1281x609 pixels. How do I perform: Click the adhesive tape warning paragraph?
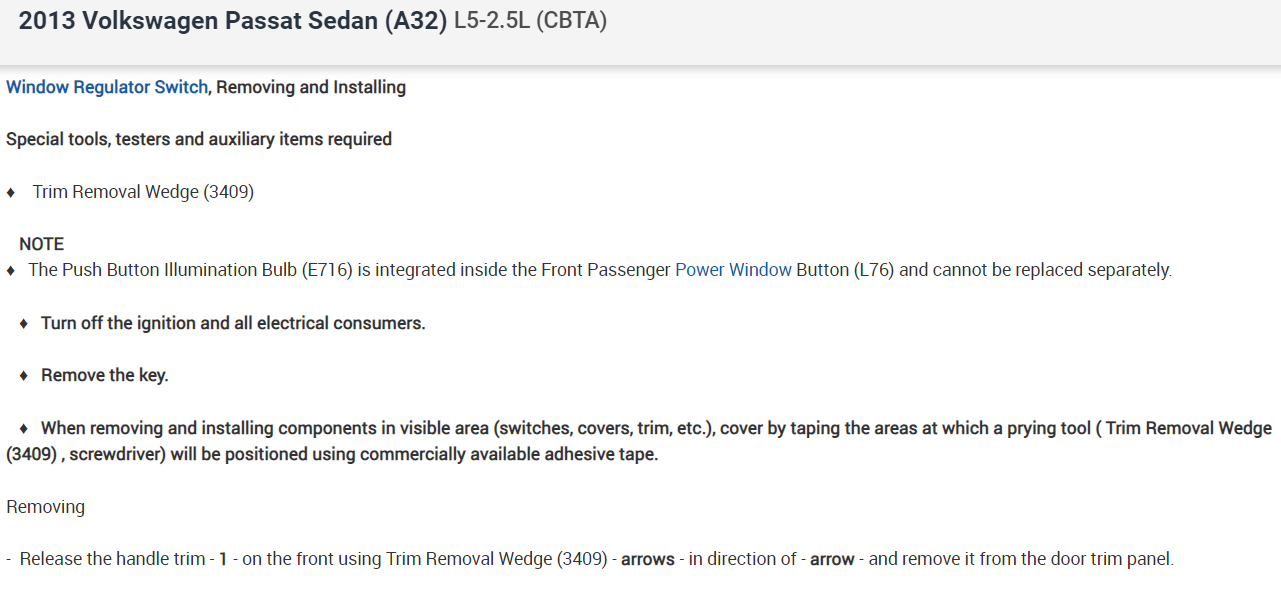[640, 441]
